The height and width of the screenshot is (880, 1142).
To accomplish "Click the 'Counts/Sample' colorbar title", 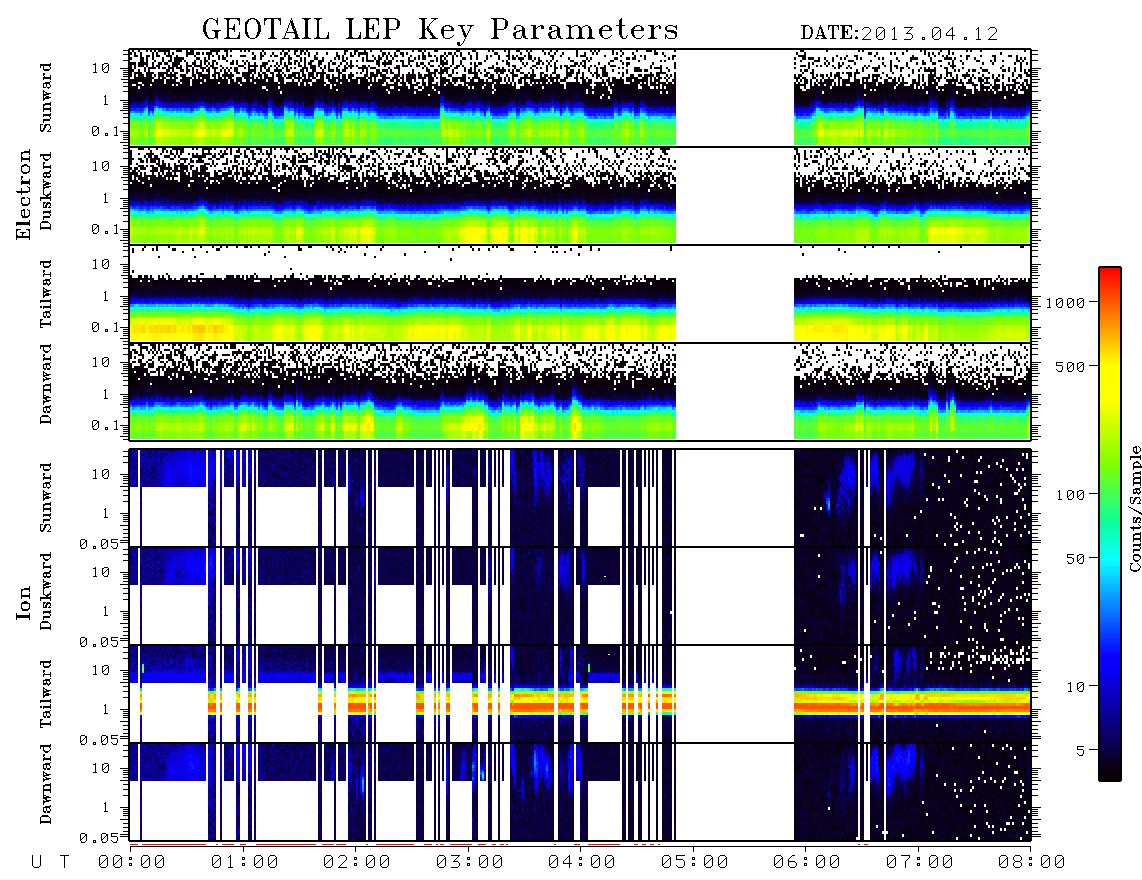I will pyautogui.click(x=1134, y=508).
